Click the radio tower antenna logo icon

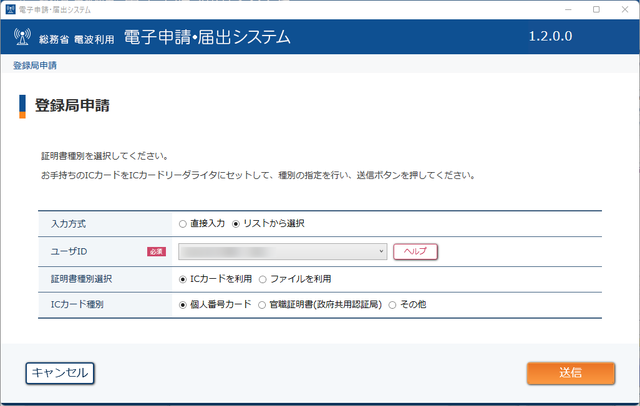coord(22,36)
